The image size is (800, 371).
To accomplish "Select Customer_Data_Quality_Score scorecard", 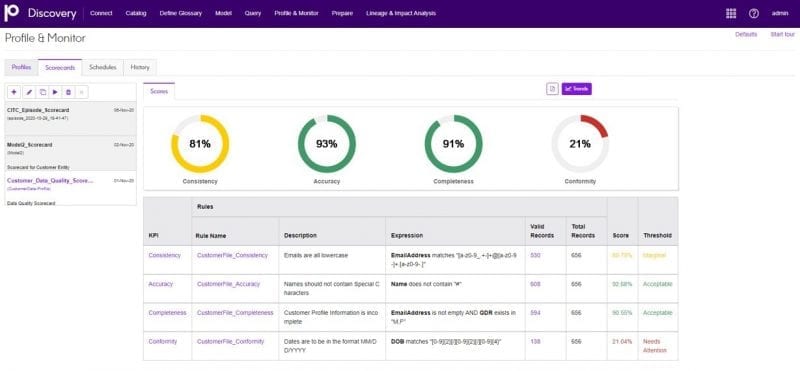I will coord(70,188).
